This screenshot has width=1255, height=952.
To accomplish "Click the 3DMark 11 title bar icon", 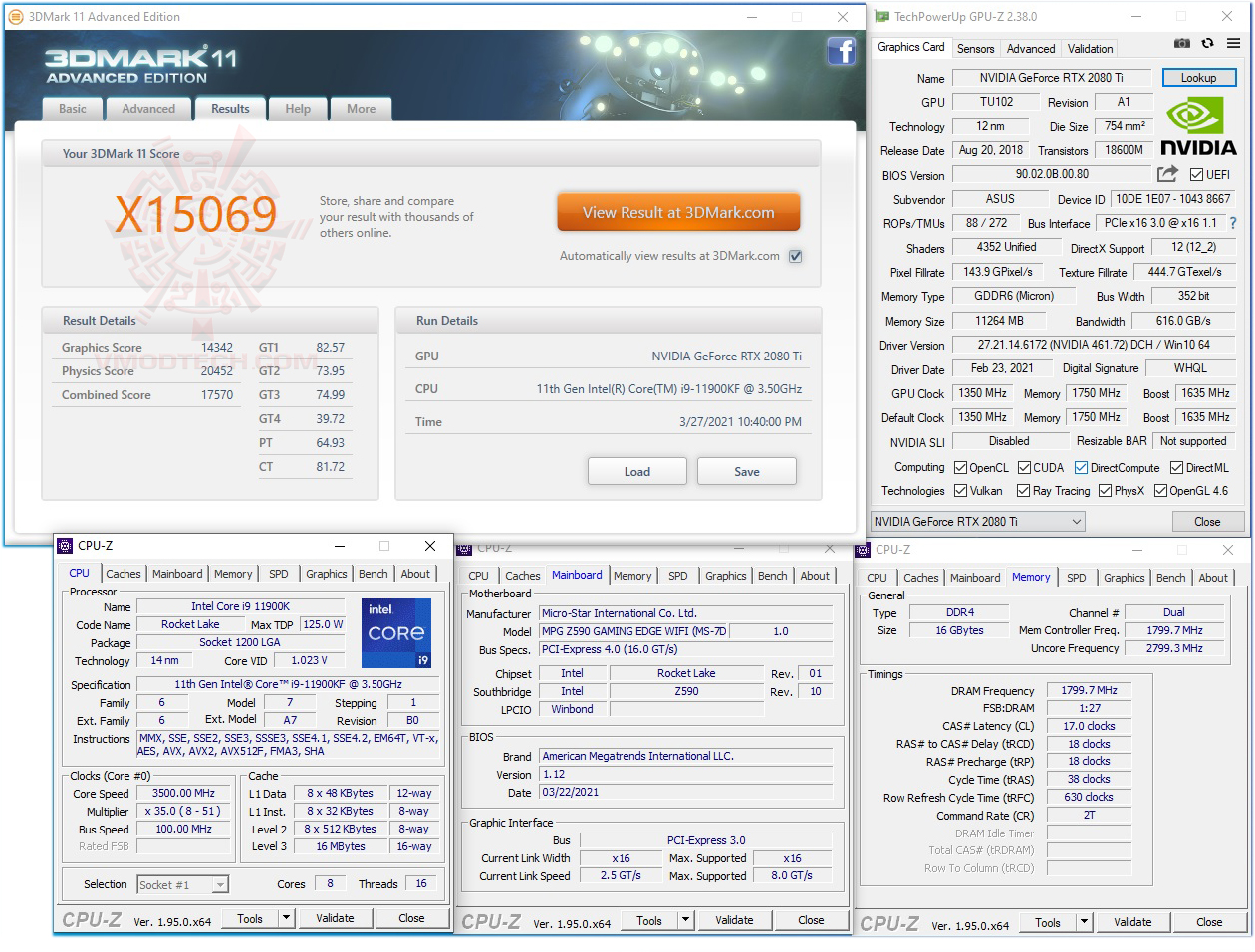I will pos(15,17).
